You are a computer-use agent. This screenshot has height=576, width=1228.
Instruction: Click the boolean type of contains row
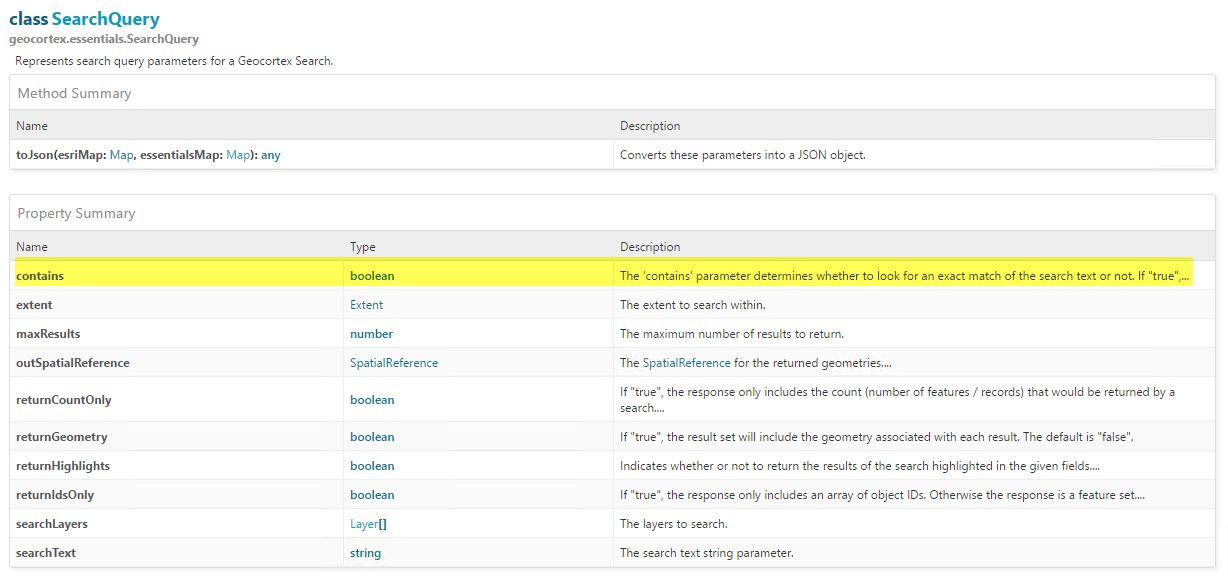(x=372, y=275)
